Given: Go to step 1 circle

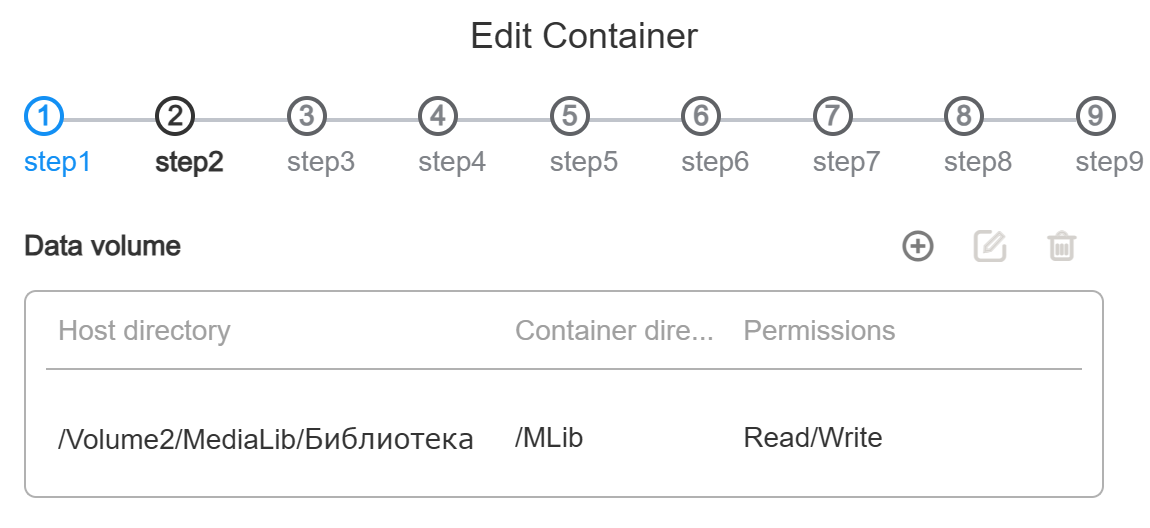Looking at the screenshot, I should click(44, 117).
